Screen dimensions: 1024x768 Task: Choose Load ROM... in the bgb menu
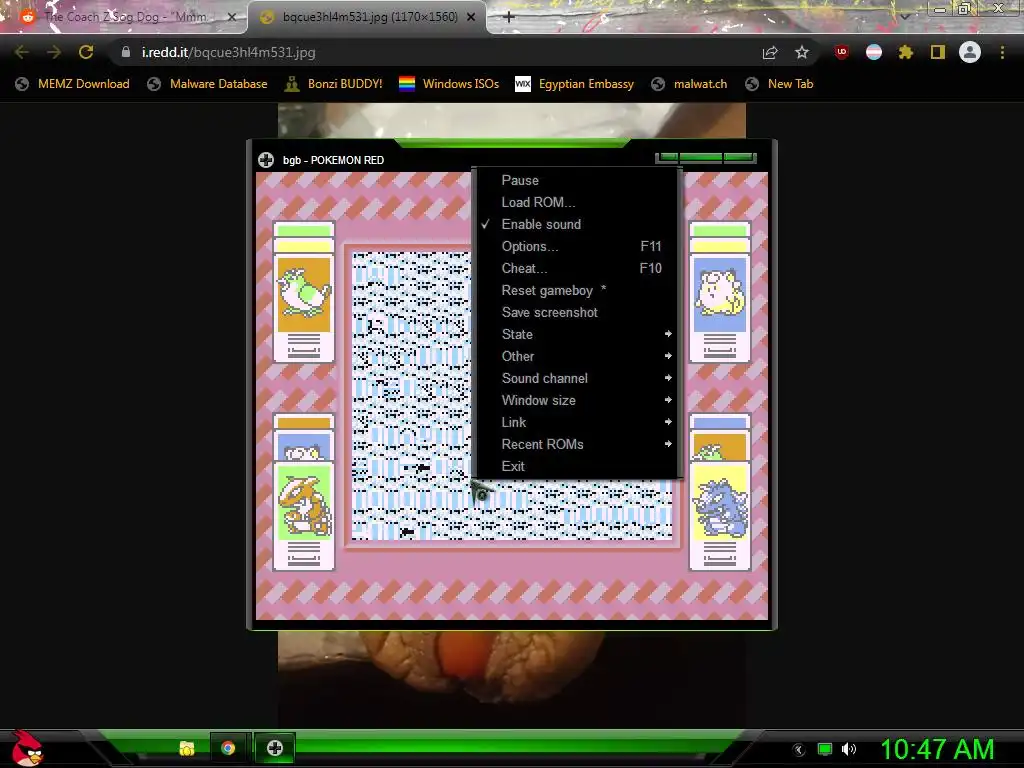coord(577,202)
